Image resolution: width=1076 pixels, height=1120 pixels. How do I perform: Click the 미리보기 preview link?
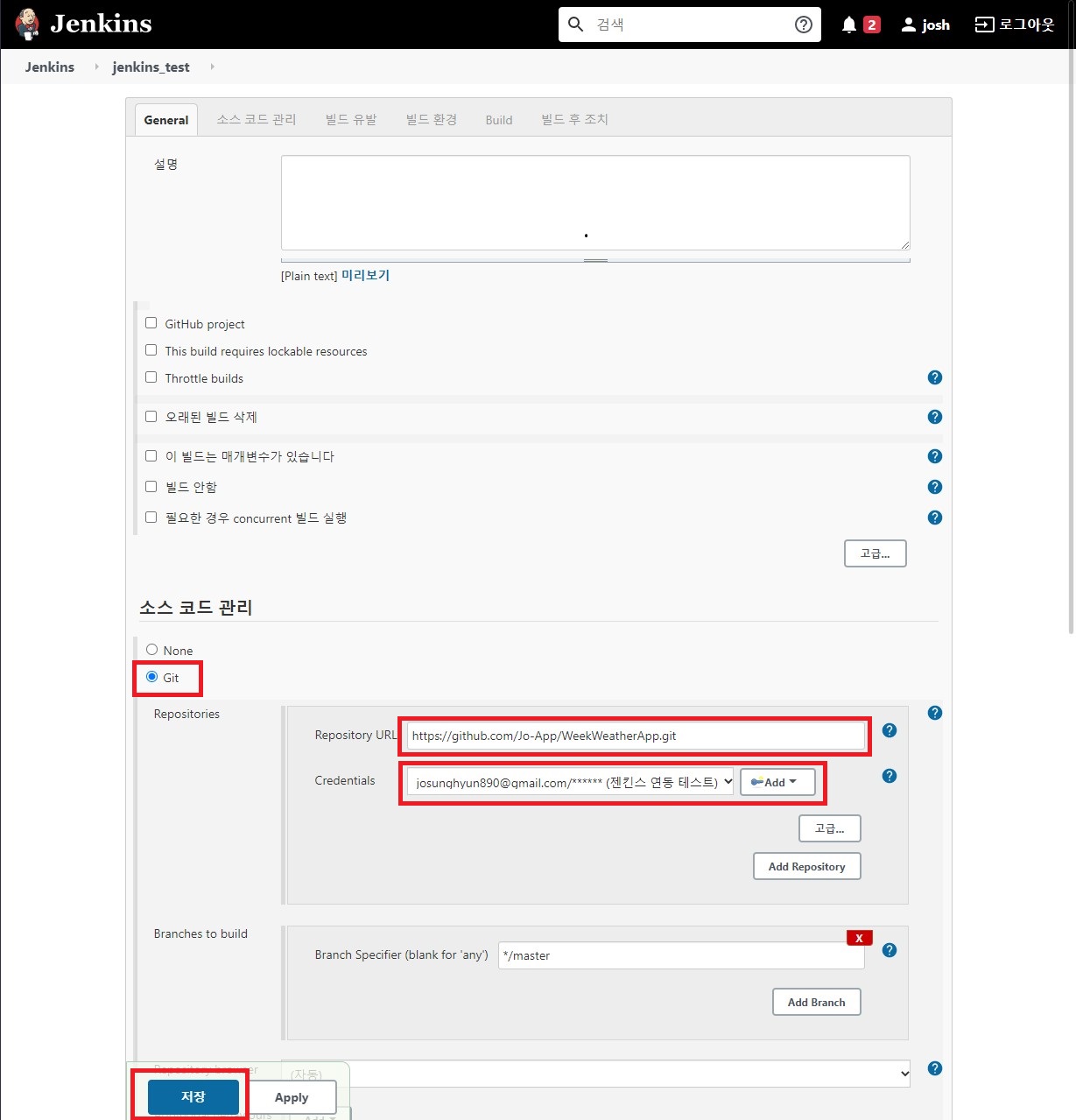point(365,275)
